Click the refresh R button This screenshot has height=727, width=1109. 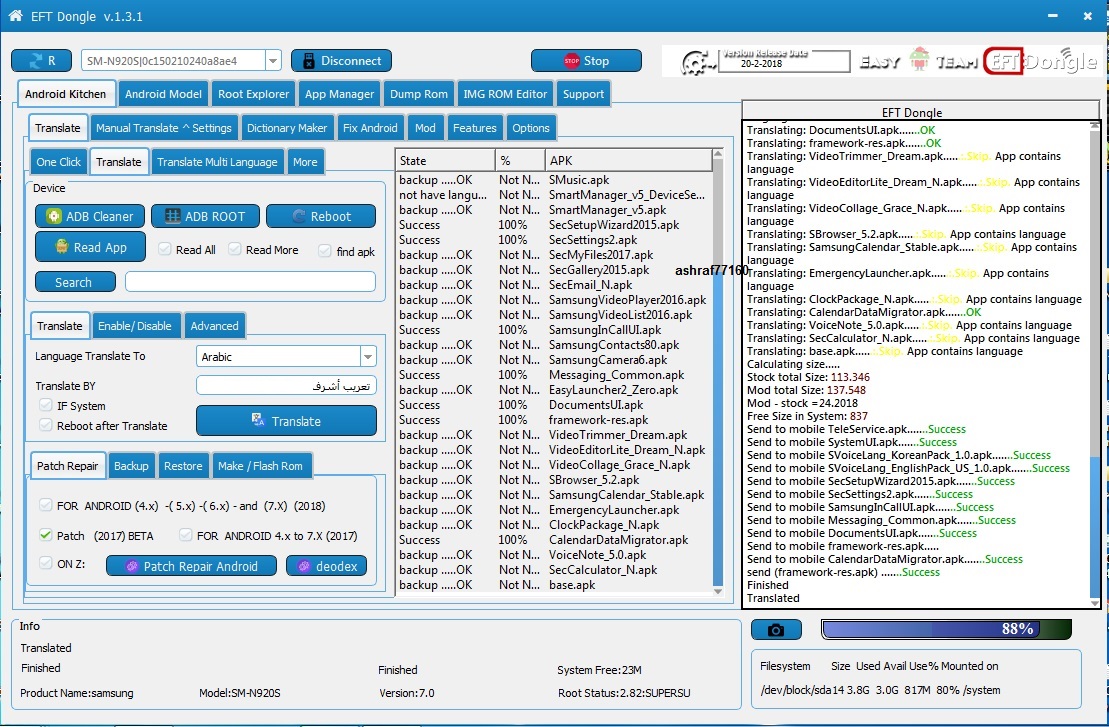coord(41,61)
